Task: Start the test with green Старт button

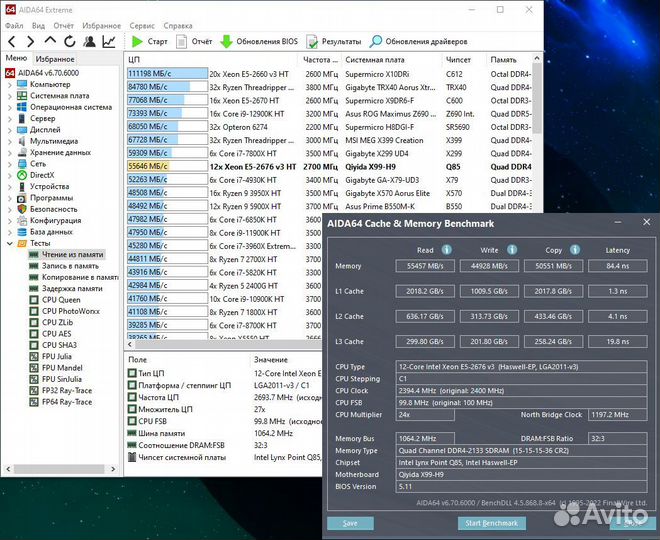Action: (149, 41)
